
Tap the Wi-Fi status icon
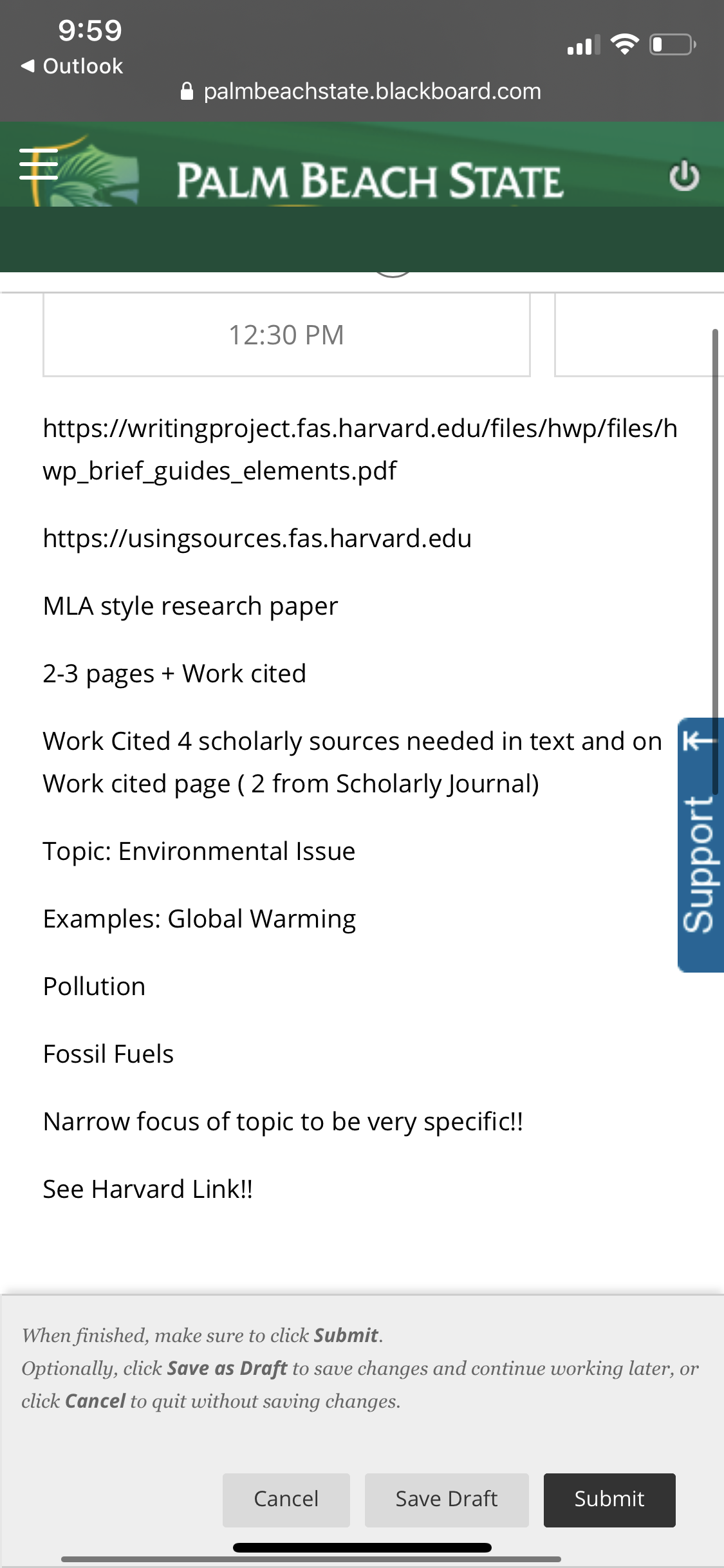point(624,44)
